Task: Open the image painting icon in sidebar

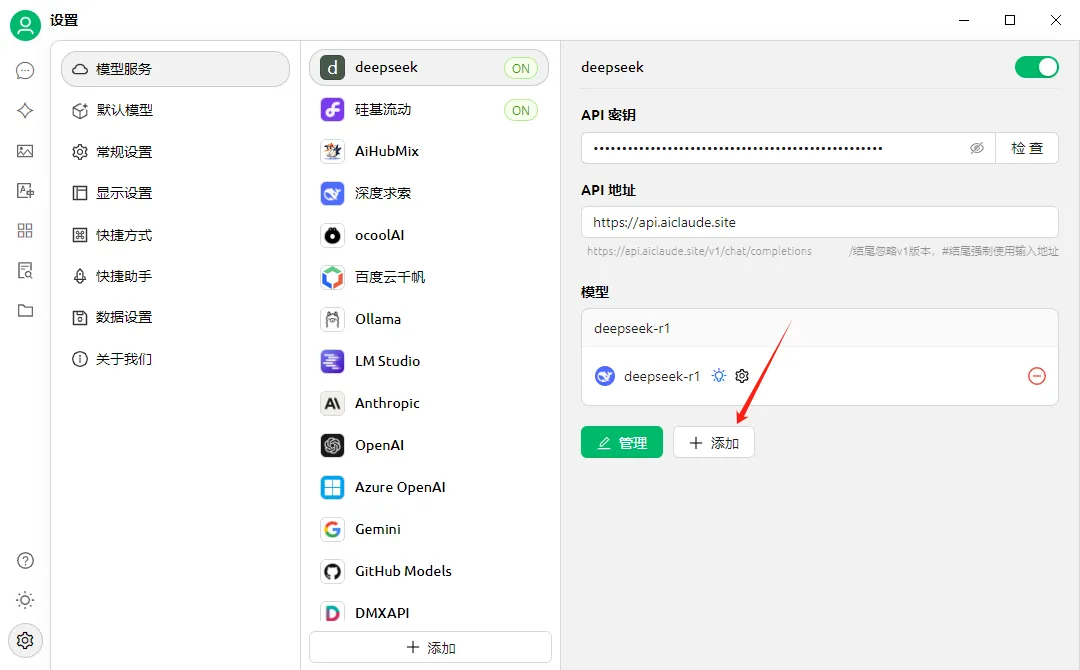Action: 25,151
